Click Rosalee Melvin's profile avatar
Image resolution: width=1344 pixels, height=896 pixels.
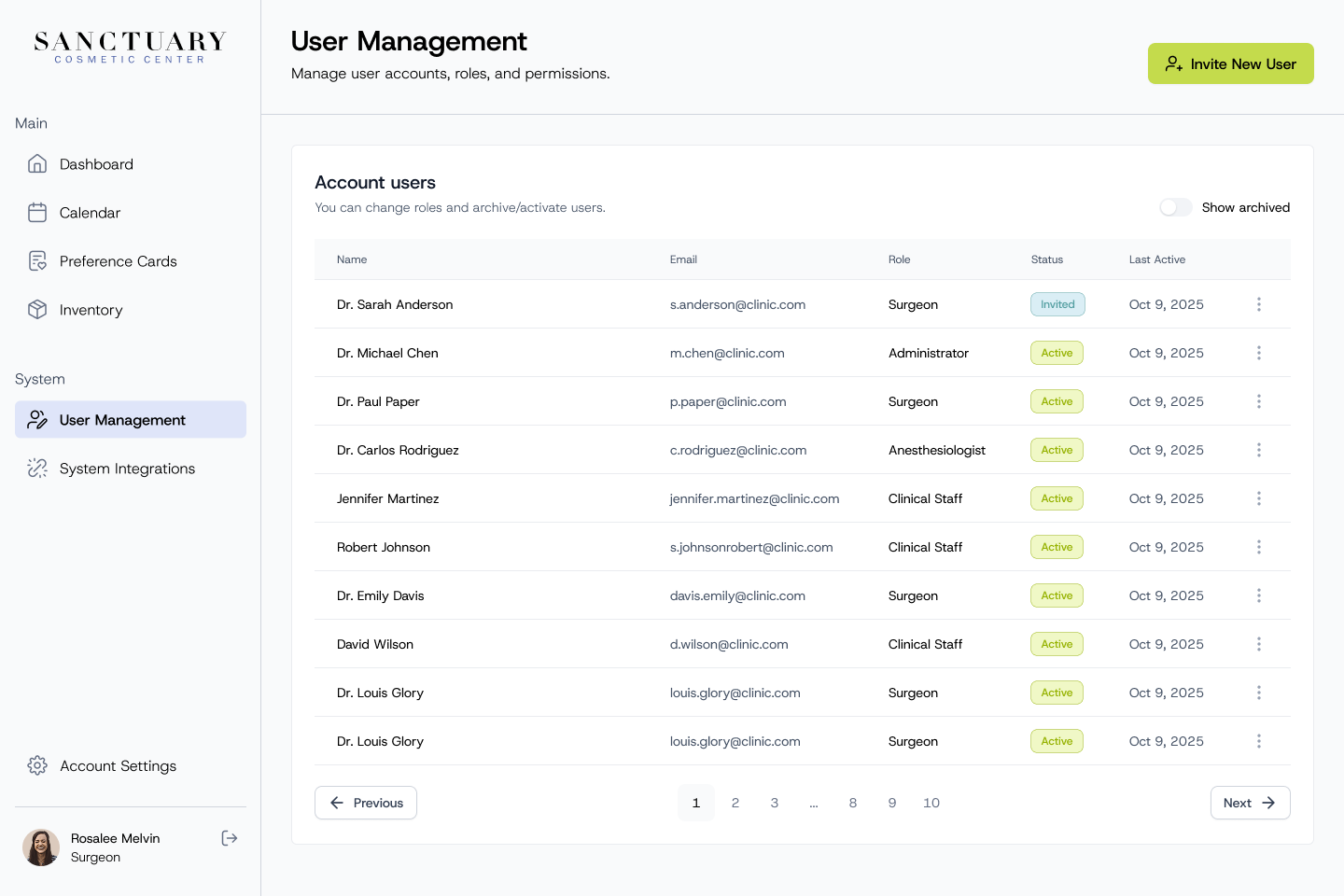pyautogui.click(x=41, y=847)
